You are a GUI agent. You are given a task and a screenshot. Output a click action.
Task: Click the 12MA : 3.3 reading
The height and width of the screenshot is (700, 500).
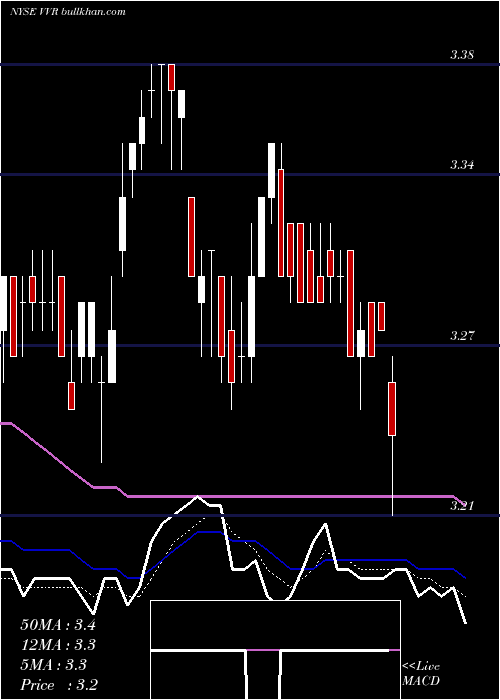pyautogui.click(x=58, y=645)
